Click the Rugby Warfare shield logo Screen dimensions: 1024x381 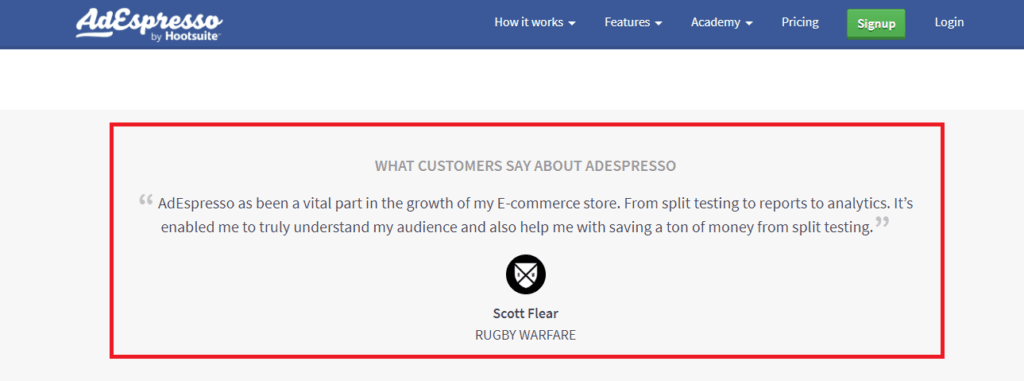pos(526,274)
